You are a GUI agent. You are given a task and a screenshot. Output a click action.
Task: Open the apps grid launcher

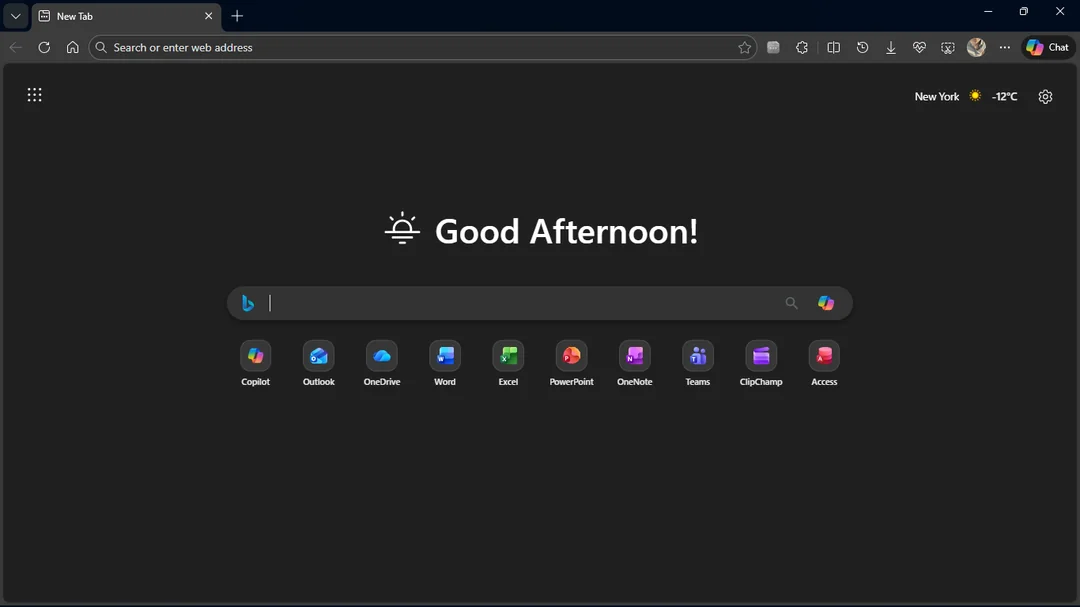point(35,95)
